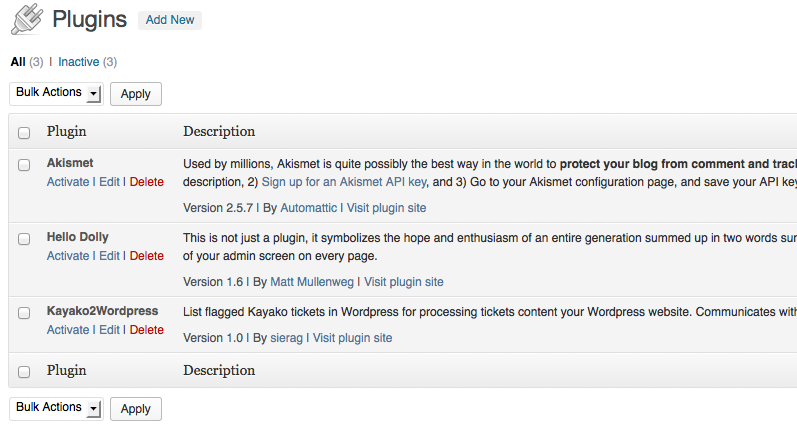
Task: Delete the Akismet plugin
Action: (x=146, y=182)
